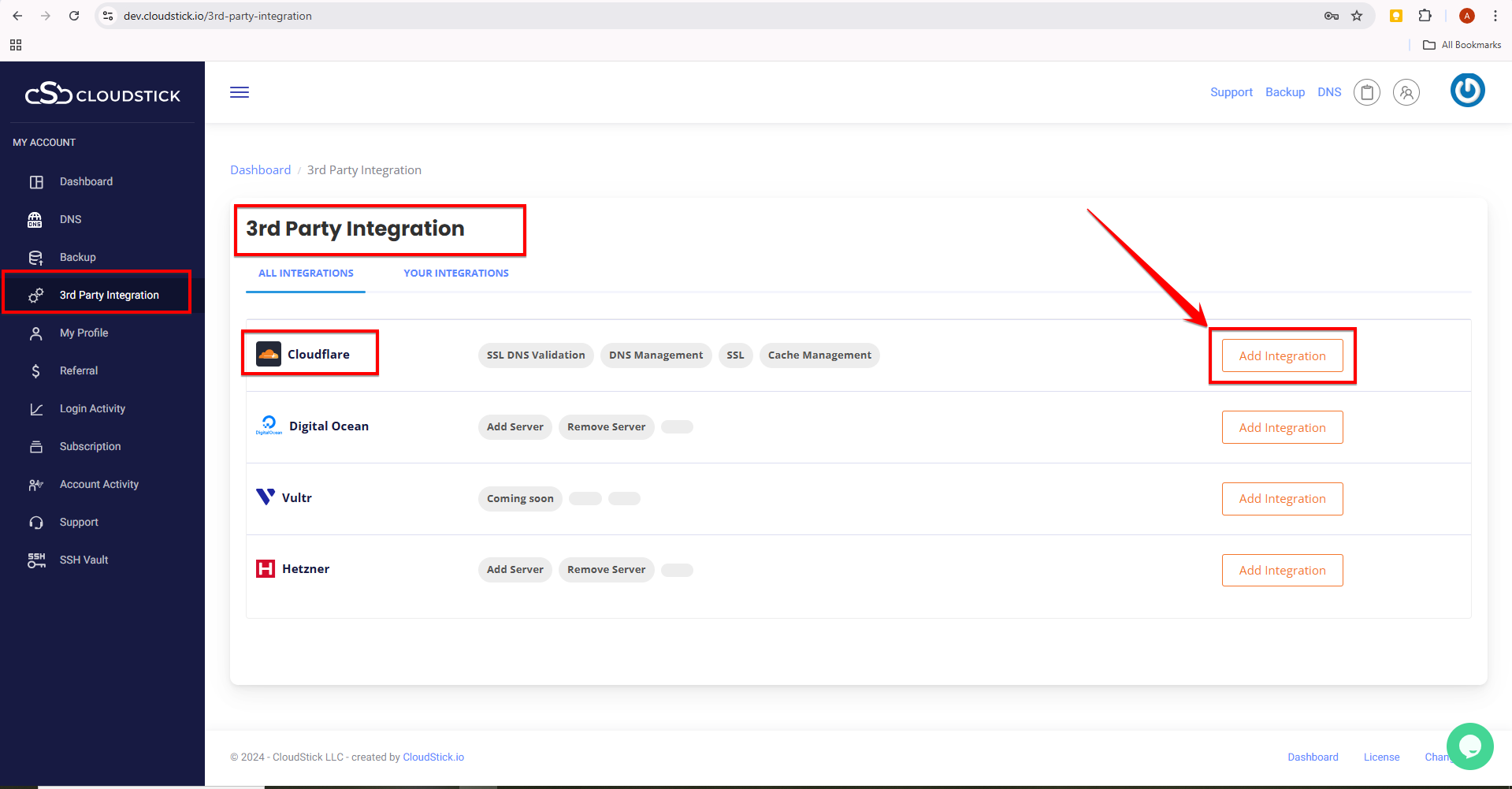Go to Subscription in sidebar
Viewport: 1512px width, 789px height.
coord(90,446)
